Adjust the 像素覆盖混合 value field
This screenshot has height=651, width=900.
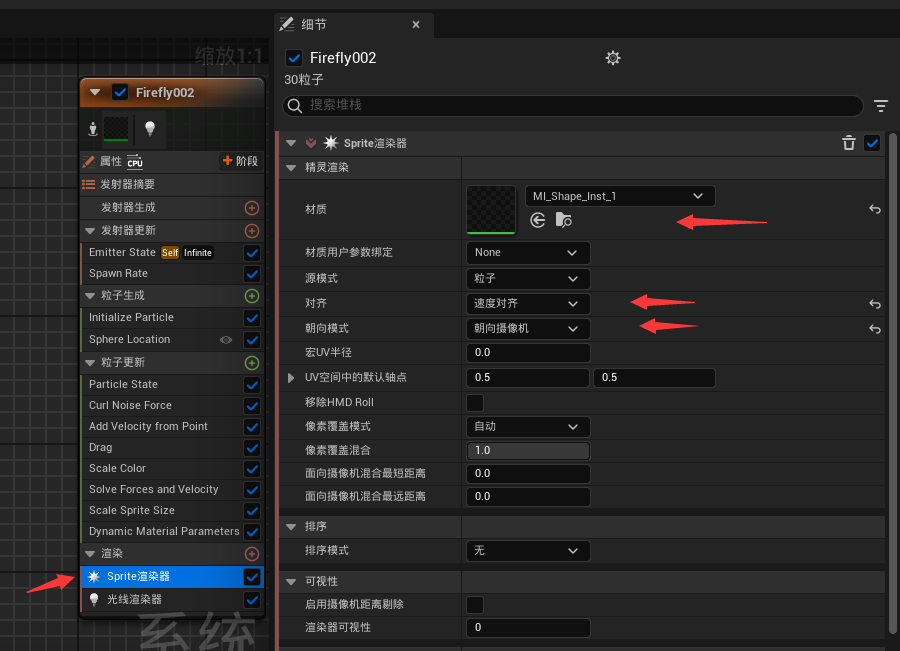coord(527,450)
